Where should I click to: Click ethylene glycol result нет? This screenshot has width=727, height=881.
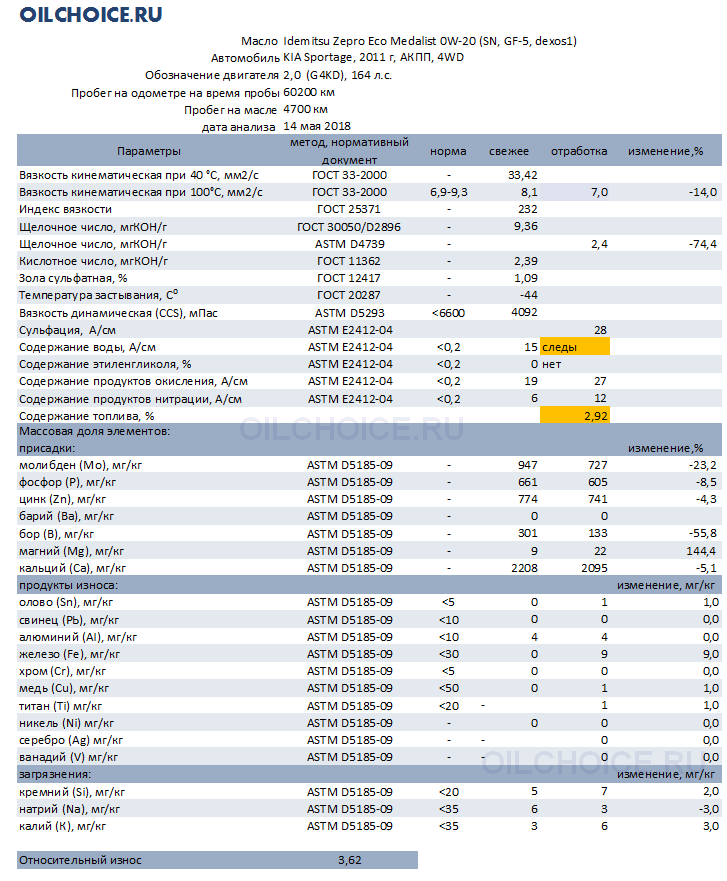click(x=551, y=364)
